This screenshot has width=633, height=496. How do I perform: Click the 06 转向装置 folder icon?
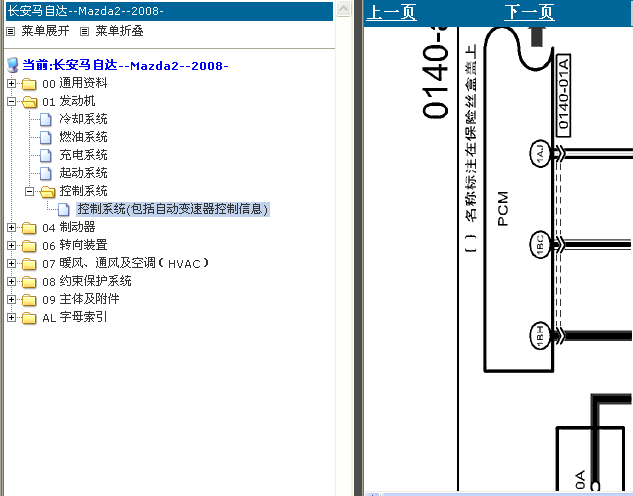tap(29, 246)
